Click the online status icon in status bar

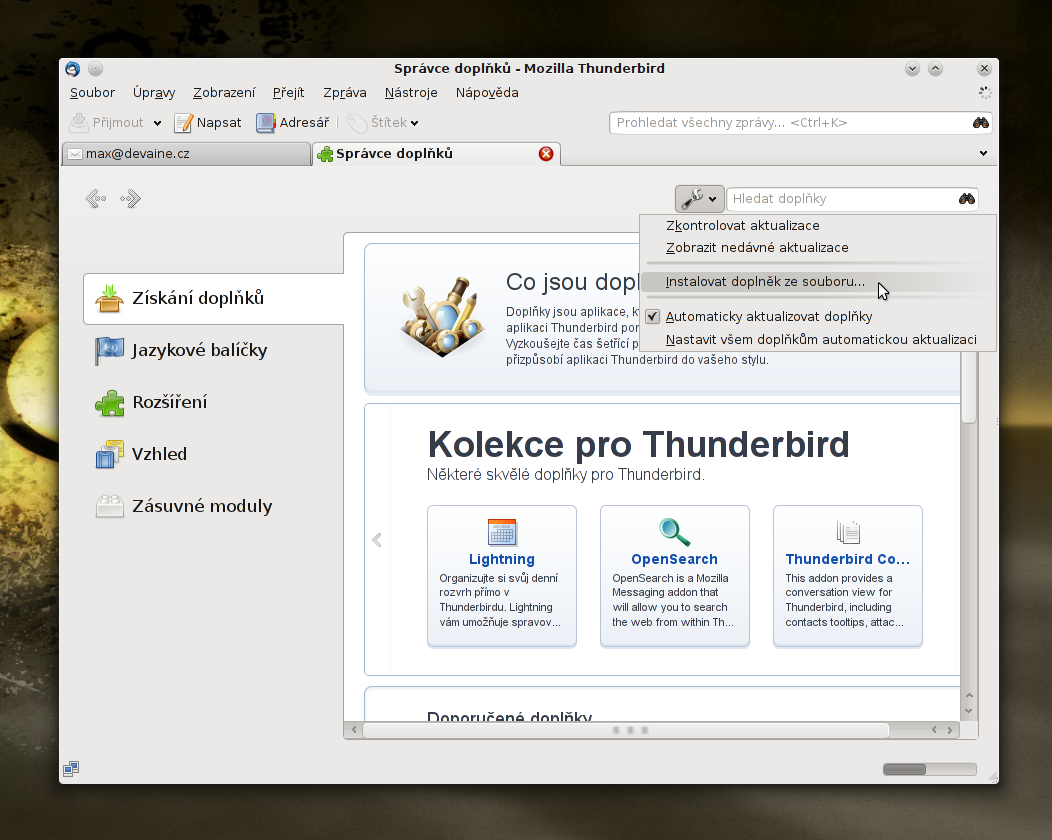coord(71,768)
